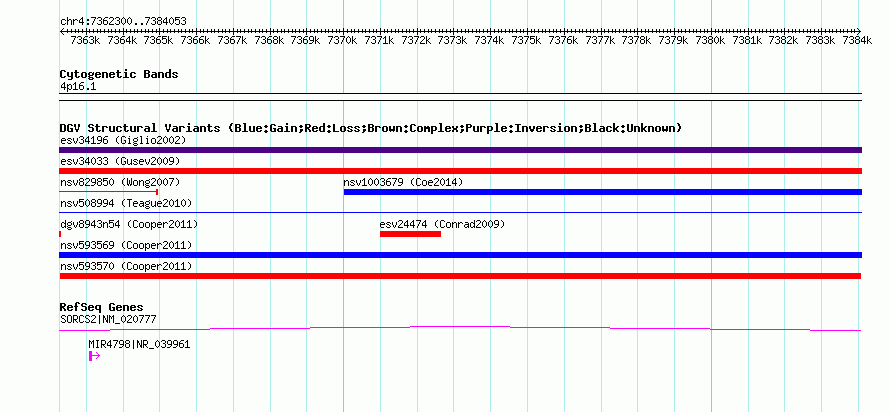Click the esv34033 (Gusev2009) label
Screen dimensions: 890x412
120,161
